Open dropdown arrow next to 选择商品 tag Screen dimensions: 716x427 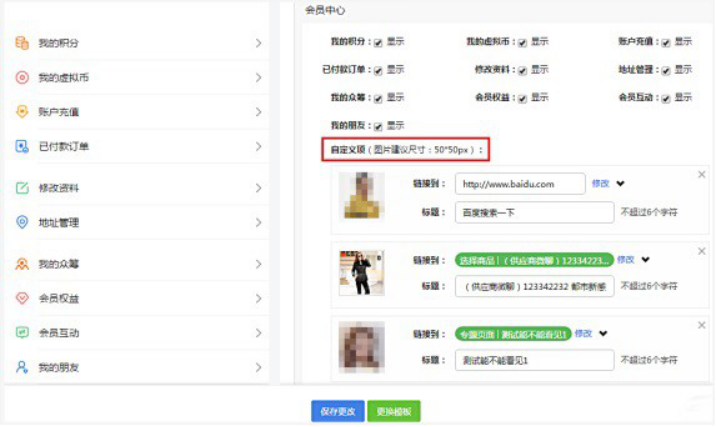(x=645, y=260)
